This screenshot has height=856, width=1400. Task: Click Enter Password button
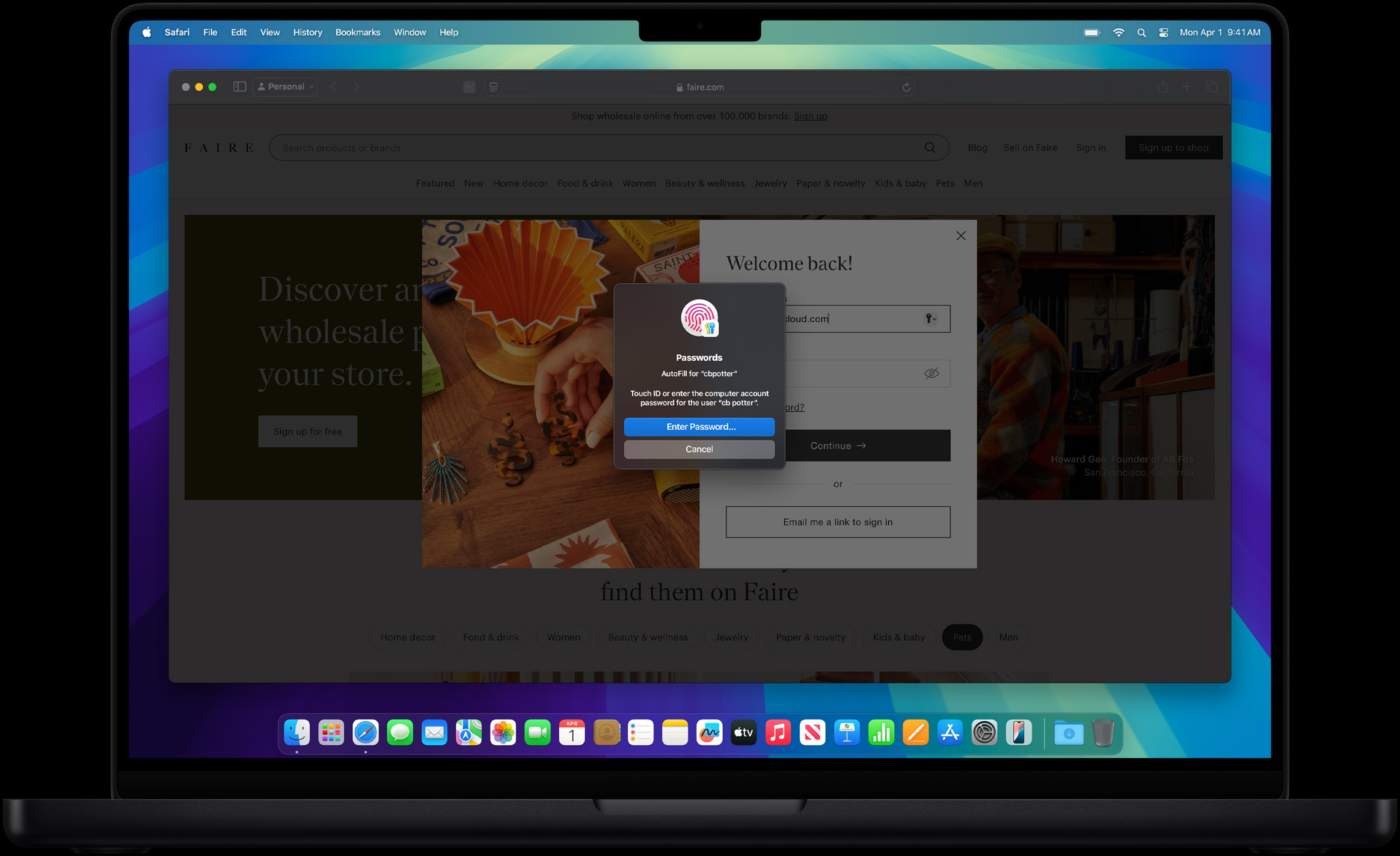tap(699, 426)
